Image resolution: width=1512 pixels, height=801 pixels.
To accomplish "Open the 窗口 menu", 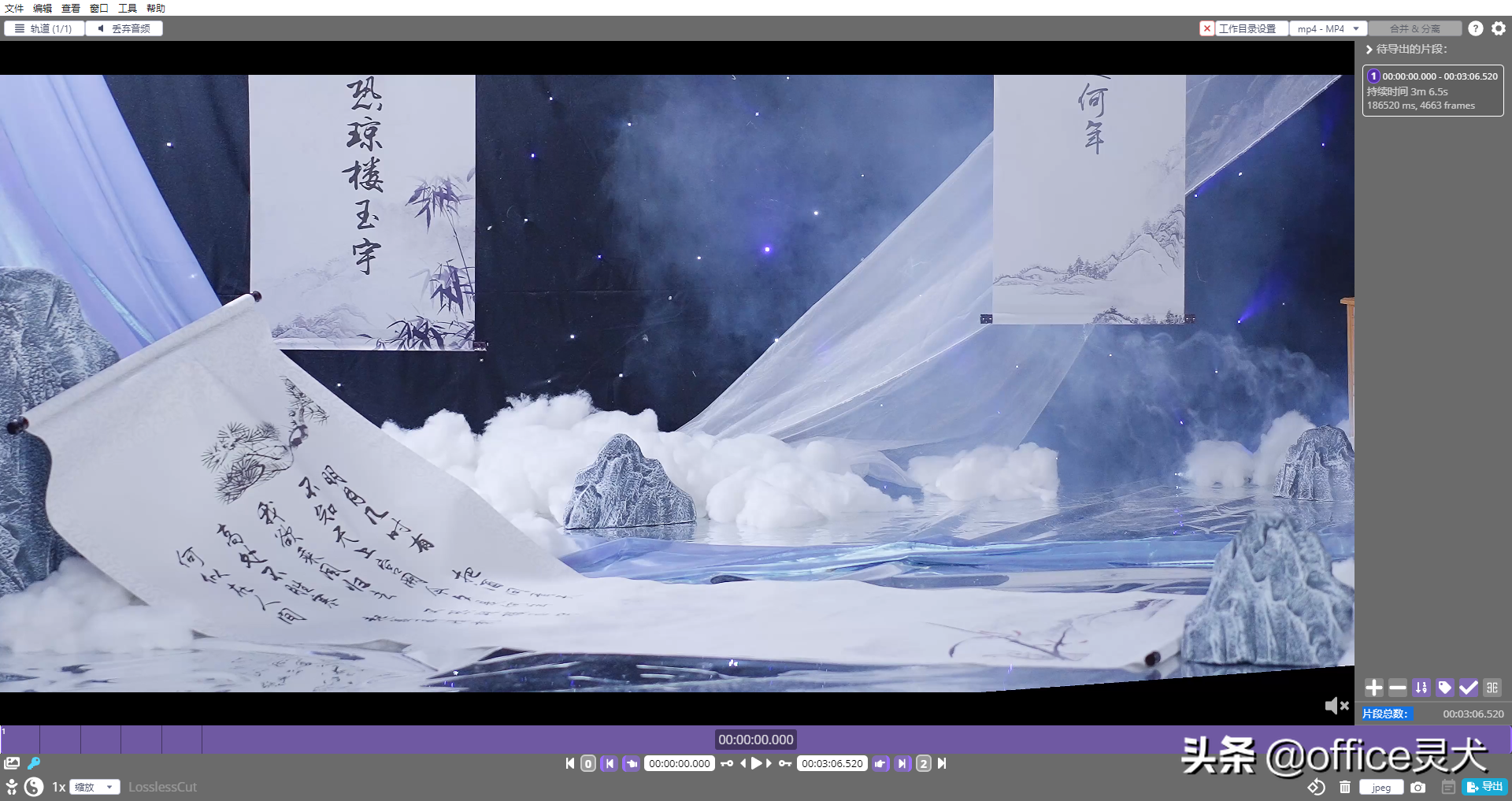I will (99, 8).
